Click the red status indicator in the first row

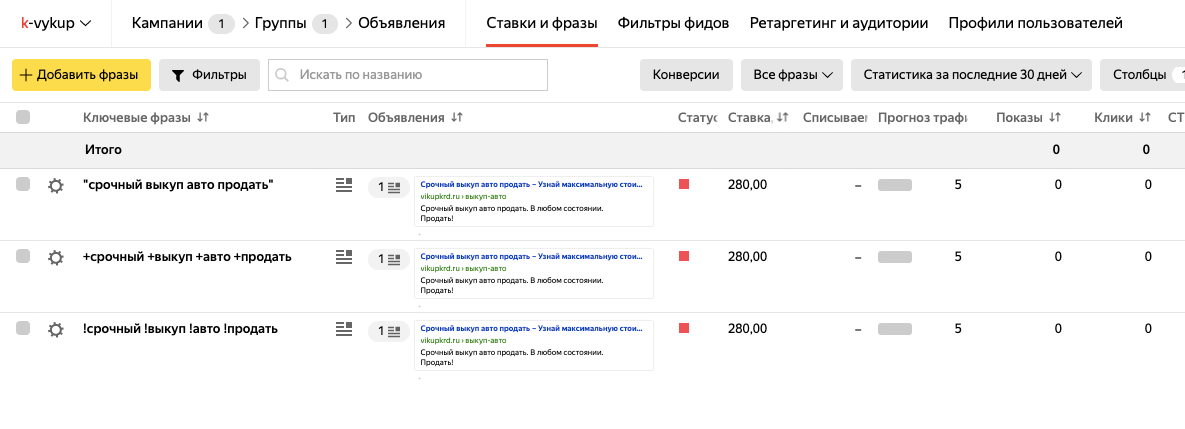pos(684,184)
